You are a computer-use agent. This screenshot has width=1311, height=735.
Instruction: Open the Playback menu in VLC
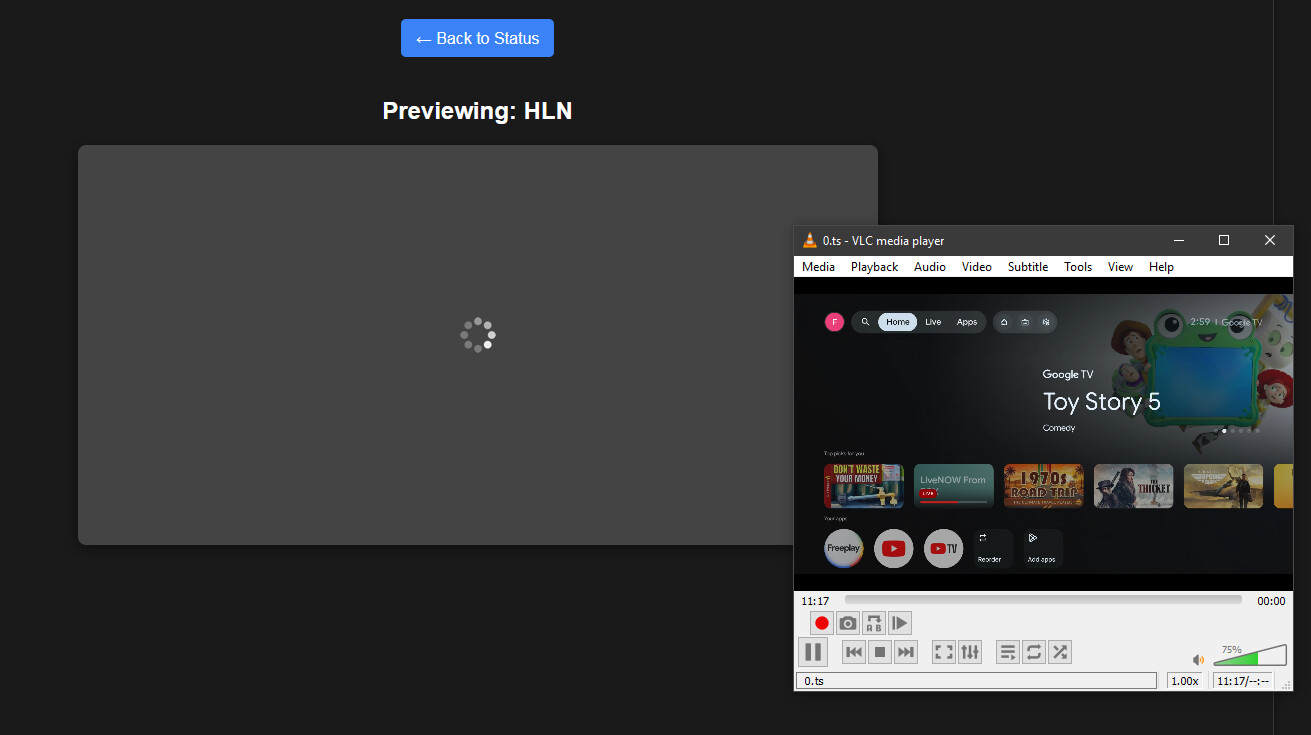(x=874, y=267)
